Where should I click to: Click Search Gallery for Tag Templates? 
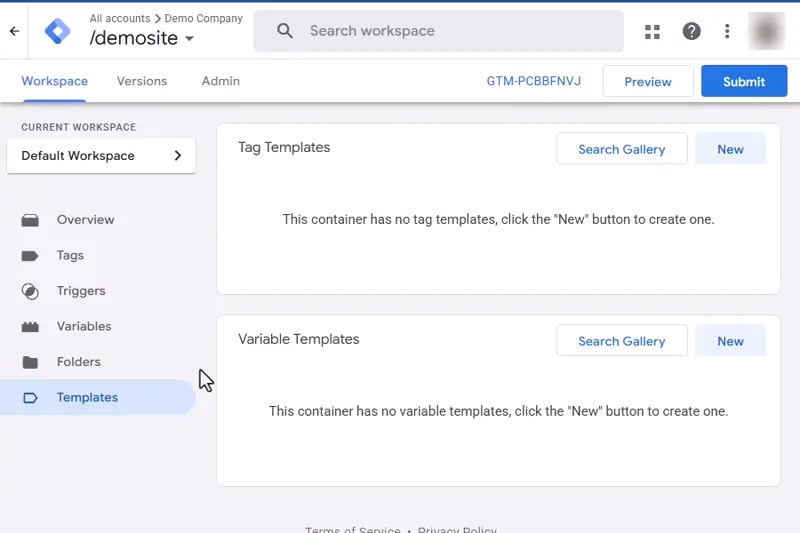[621, 149]
